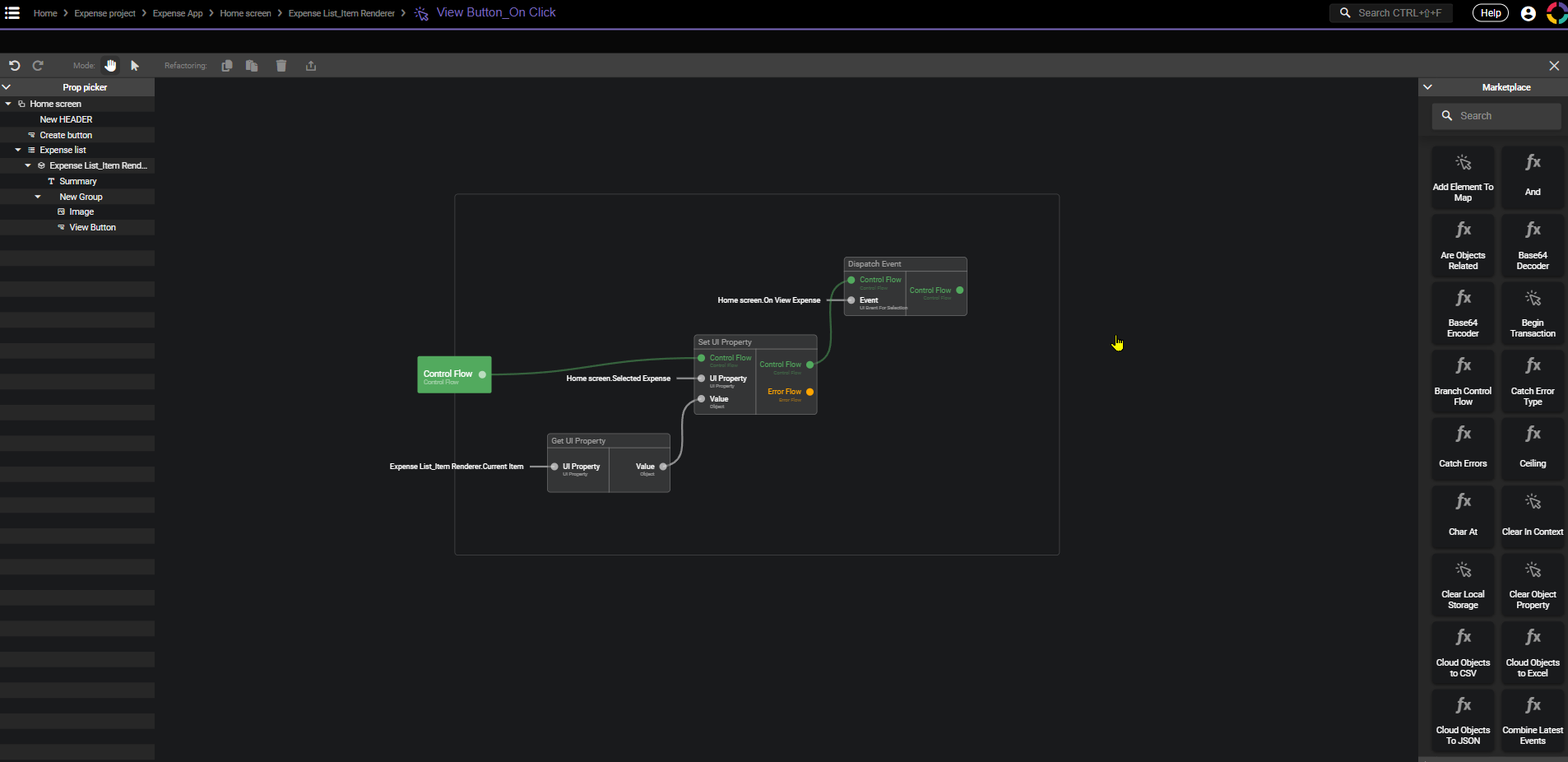Open the Expense App breadcrumb item
Viewport: 1568px width, 762px height.
[178, 13]
